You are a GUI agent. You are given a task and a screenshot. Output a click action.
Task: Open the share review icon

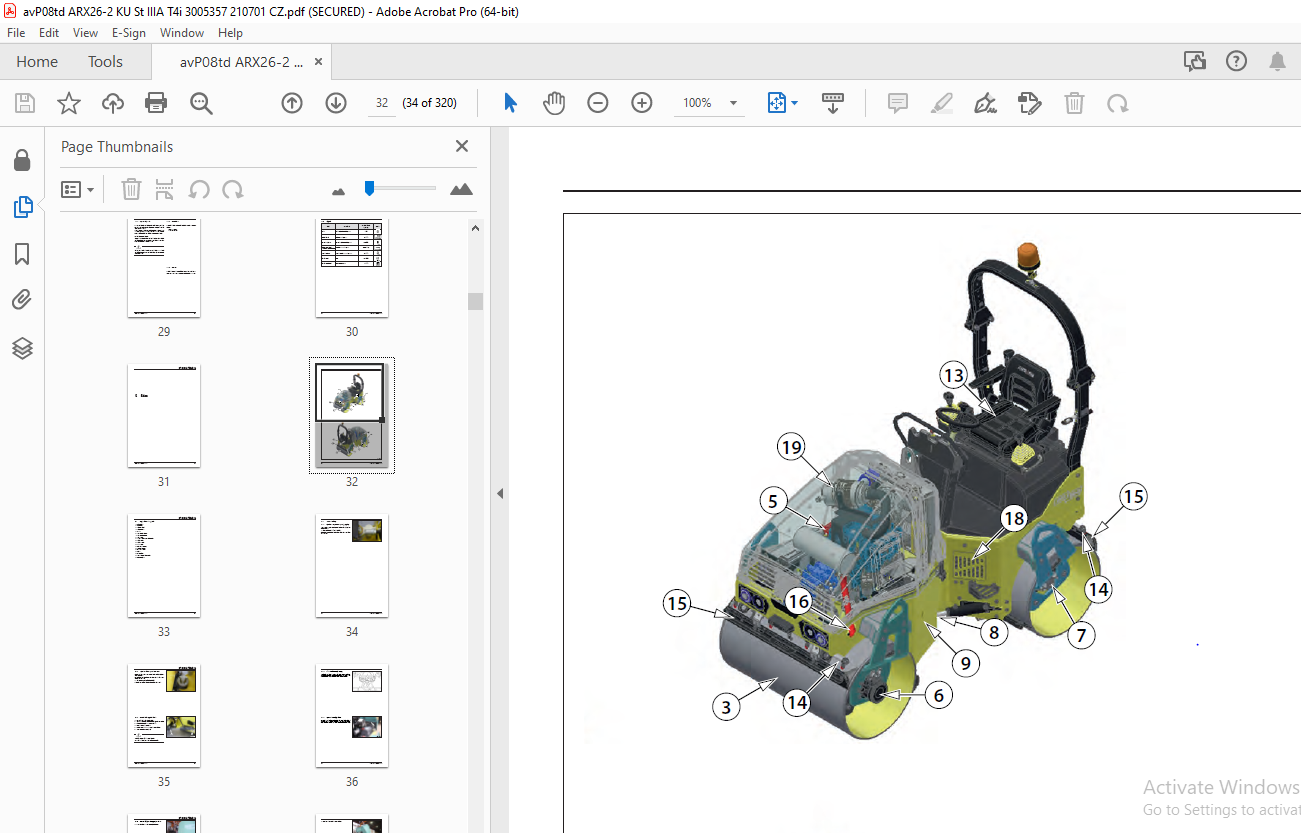click(1195, 61)
